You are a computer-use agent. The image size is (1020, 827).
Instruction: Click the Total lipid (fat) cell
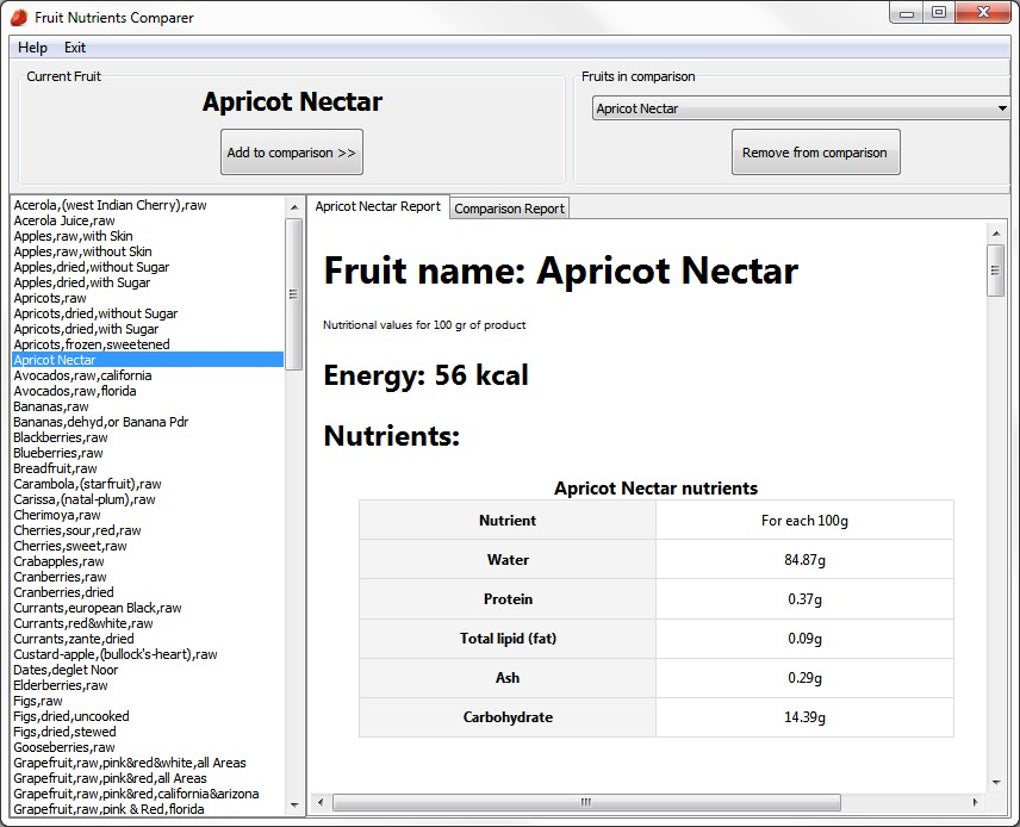click(507, 638)
